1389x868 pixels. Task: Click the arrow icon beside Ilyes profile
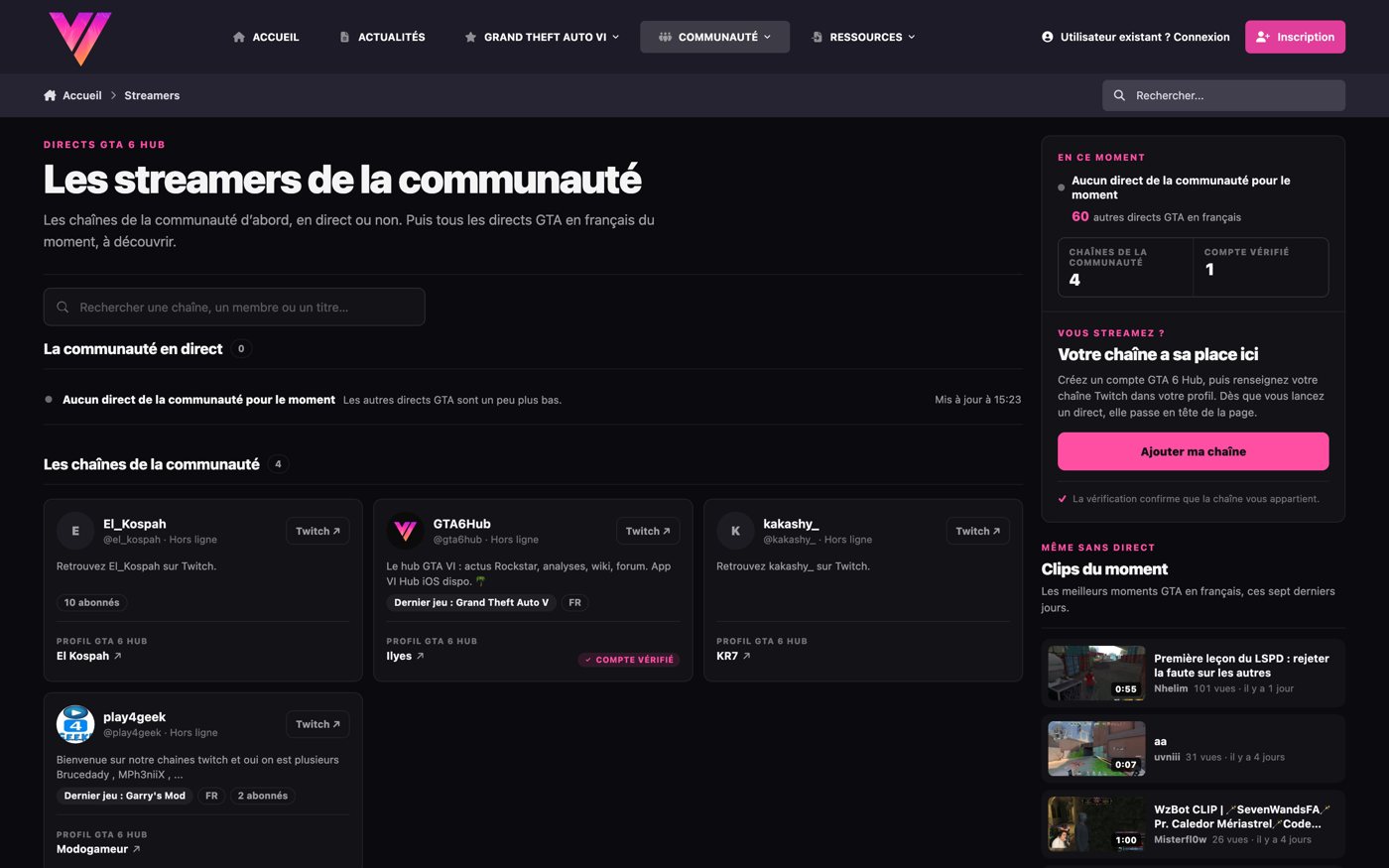coord(420,656)
